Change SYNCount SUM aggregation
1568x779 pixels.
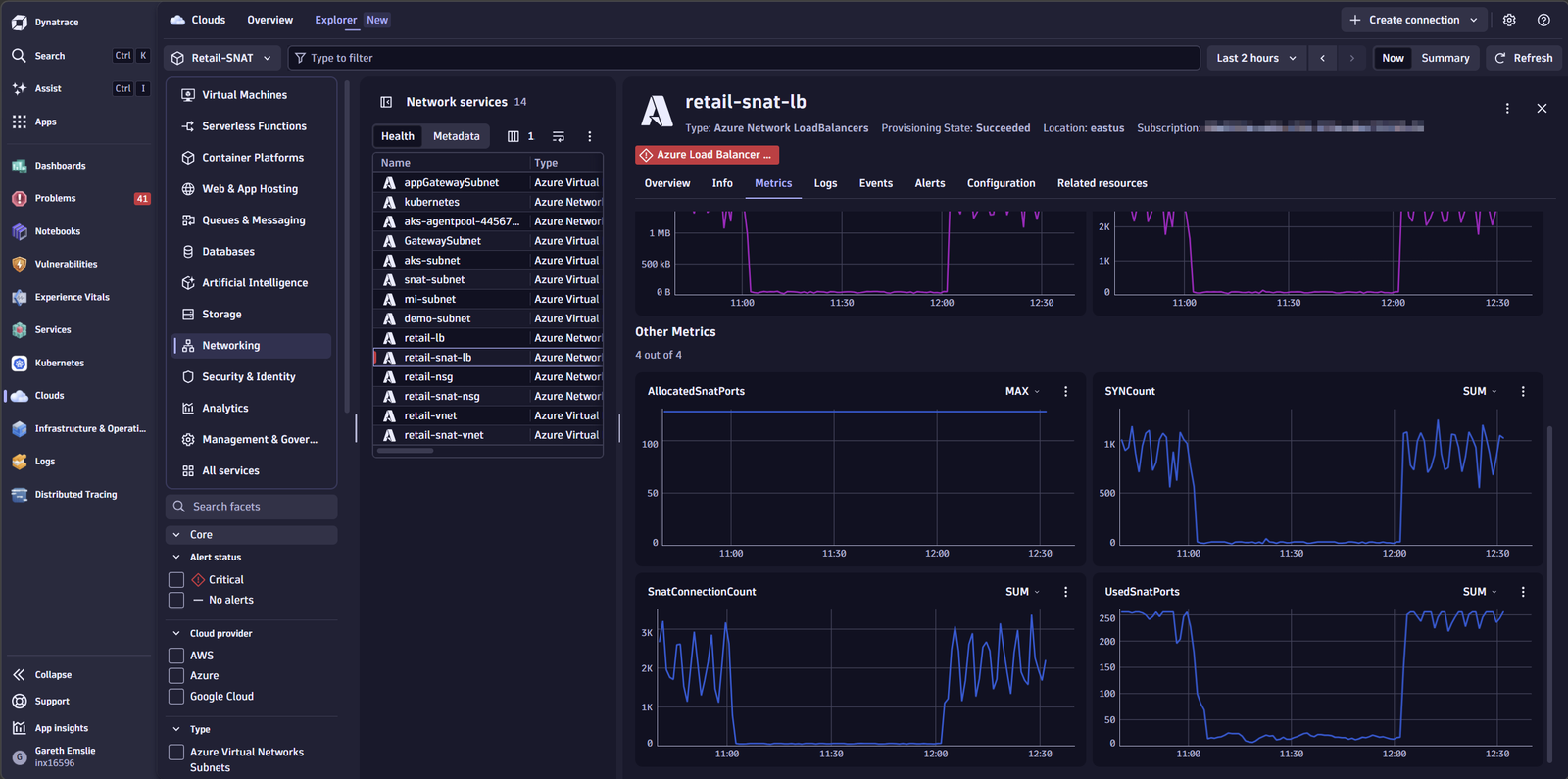coord(1480,391)
